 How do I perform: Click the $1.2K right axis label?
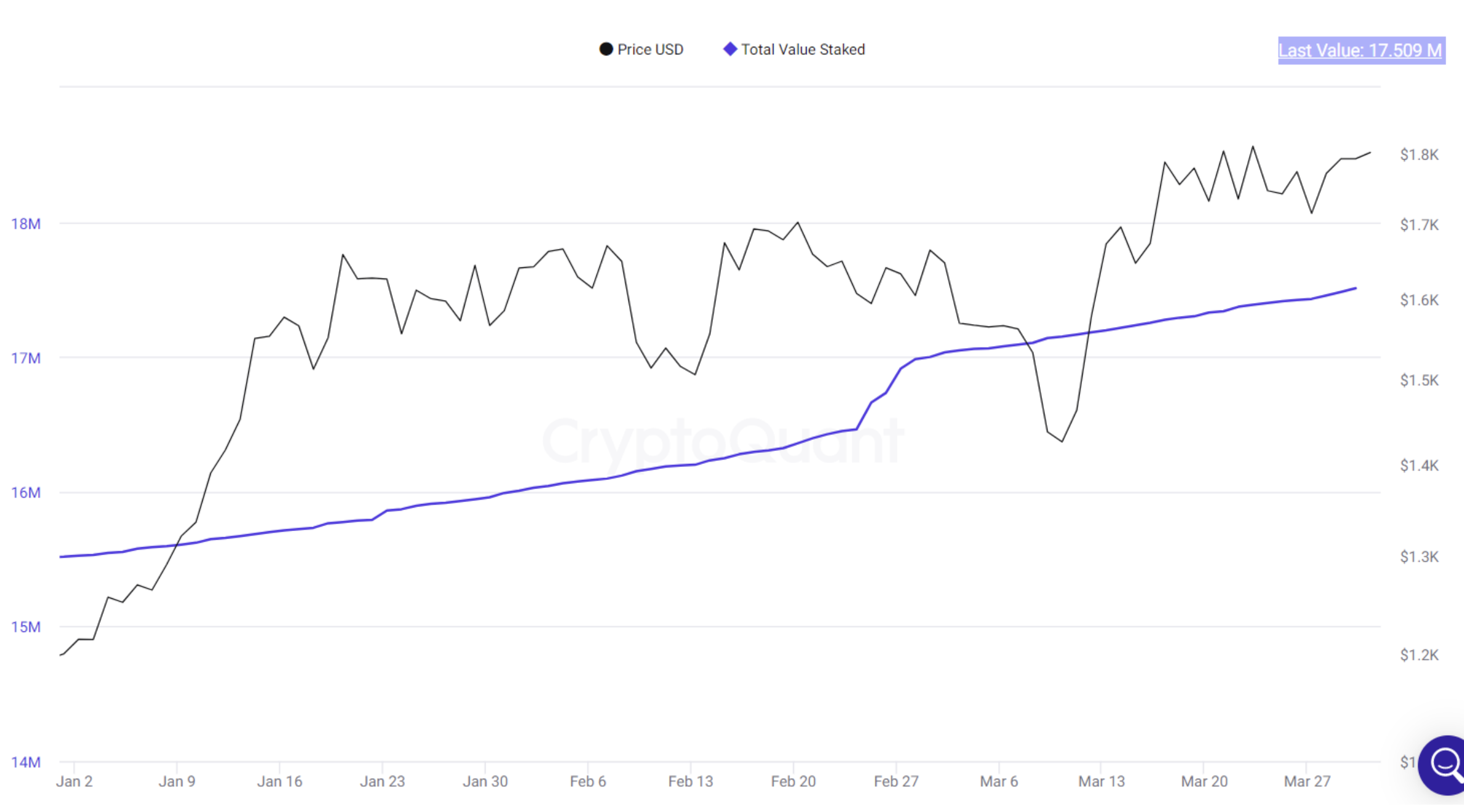tap(1420, 655)
